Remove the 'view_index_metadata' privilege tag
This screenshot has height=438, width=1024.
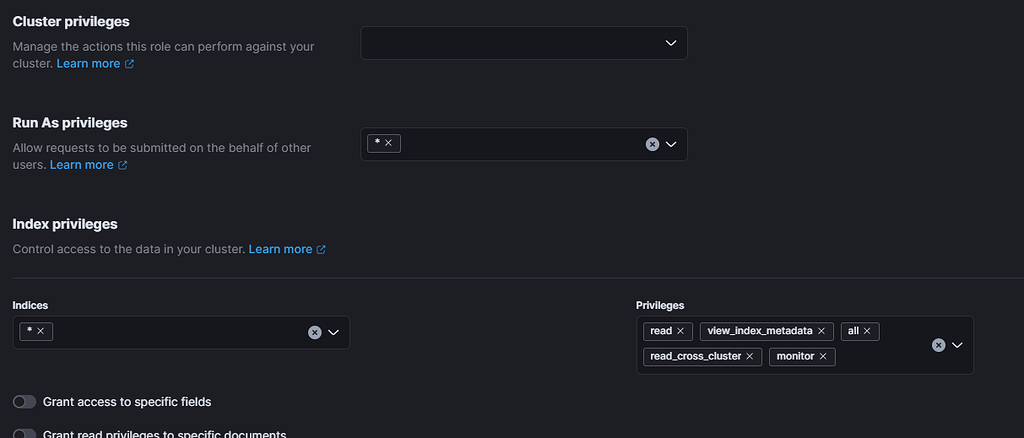(821, 331)
